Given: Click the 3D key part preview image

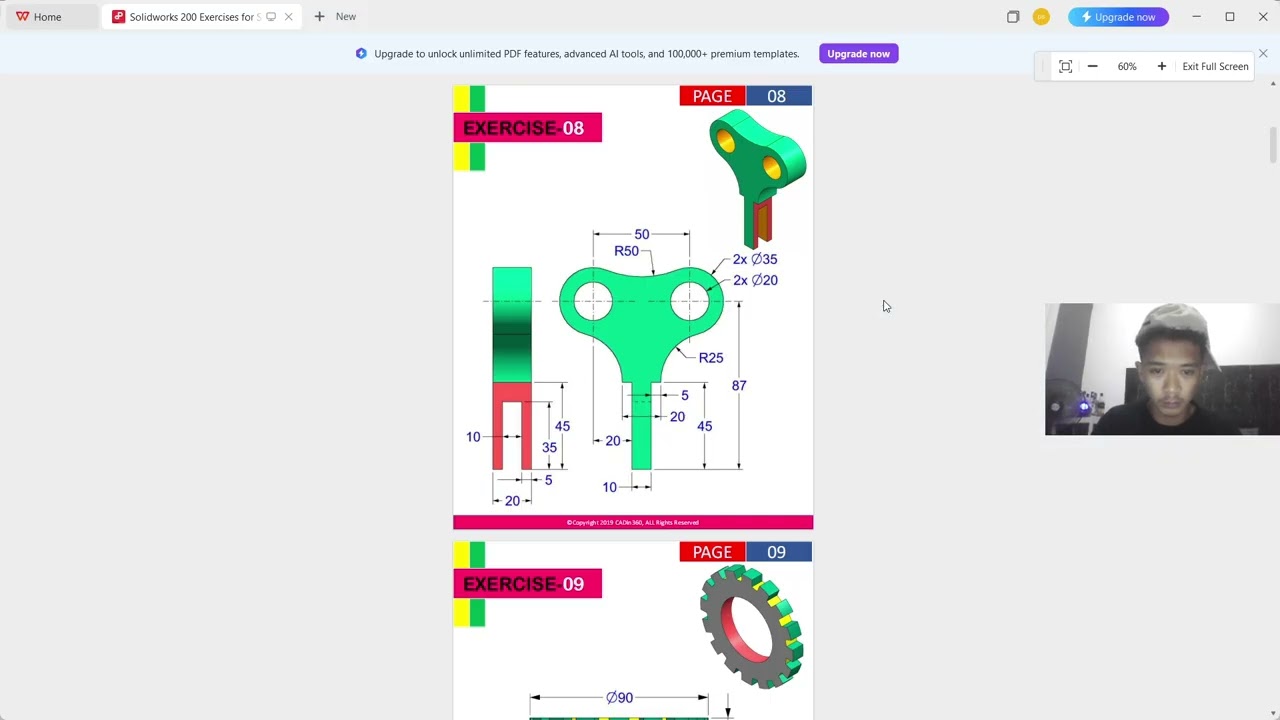Looking at the screenshot, I should click(758, 178).
